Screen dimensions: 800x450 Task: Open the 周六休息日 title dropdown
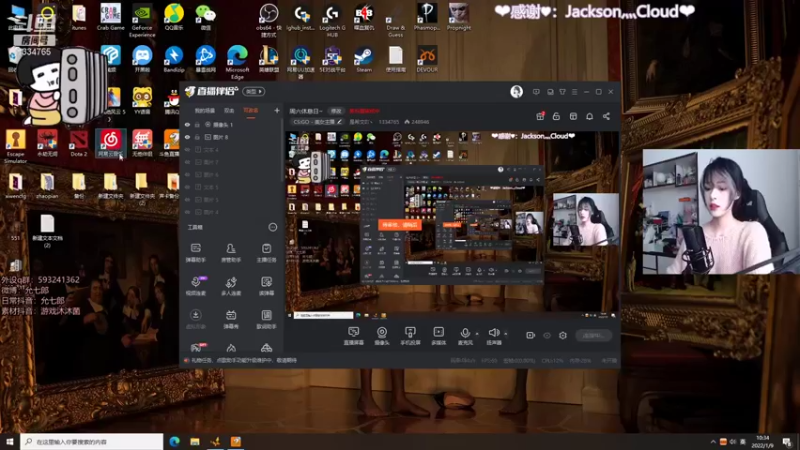click(306, 111)
